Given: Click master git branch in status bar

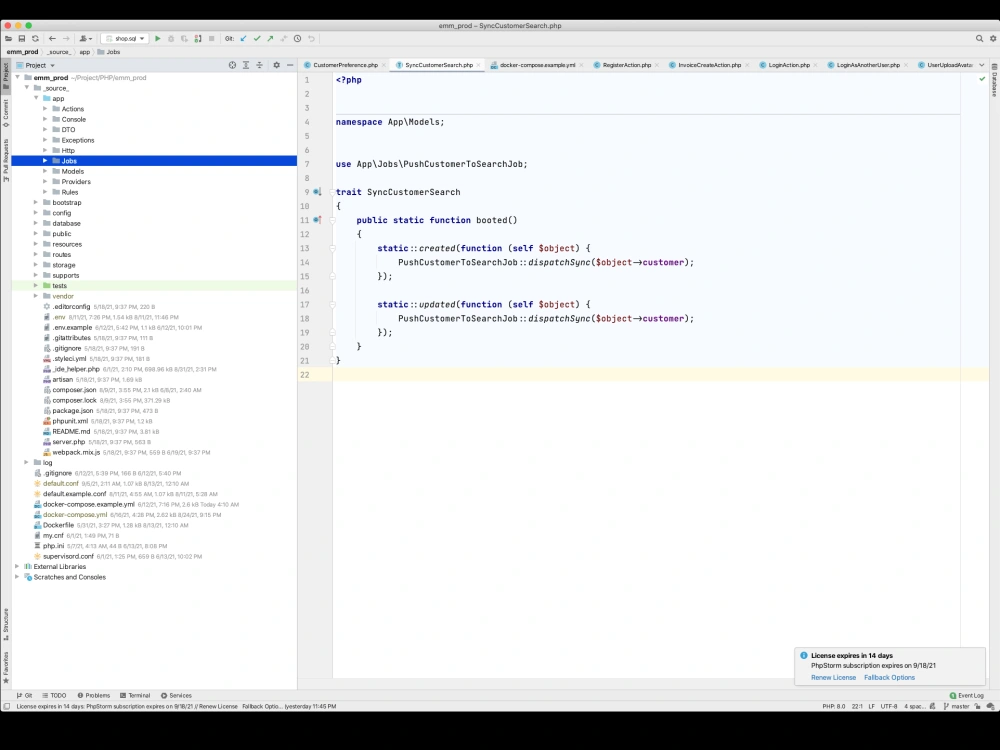Looking at the screenshot, I should pos(957,707).
